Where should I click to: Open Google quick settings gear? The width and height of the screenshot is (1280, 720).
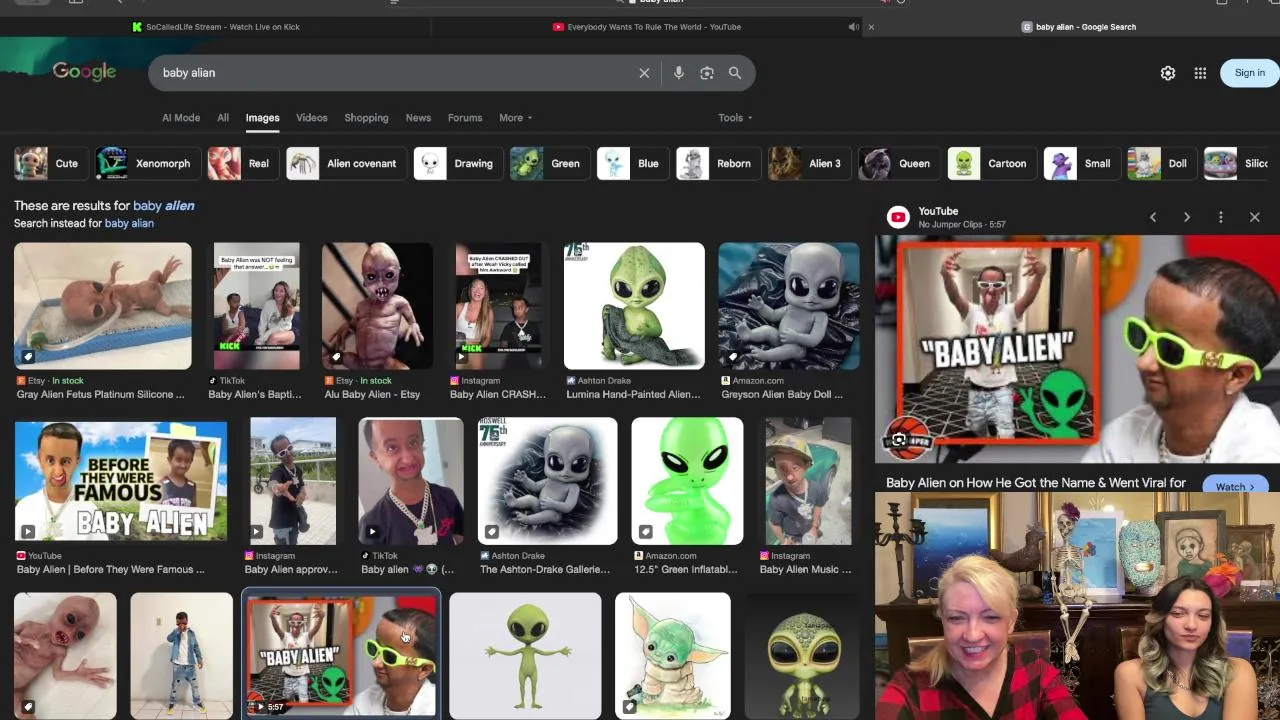[1168, 73]
